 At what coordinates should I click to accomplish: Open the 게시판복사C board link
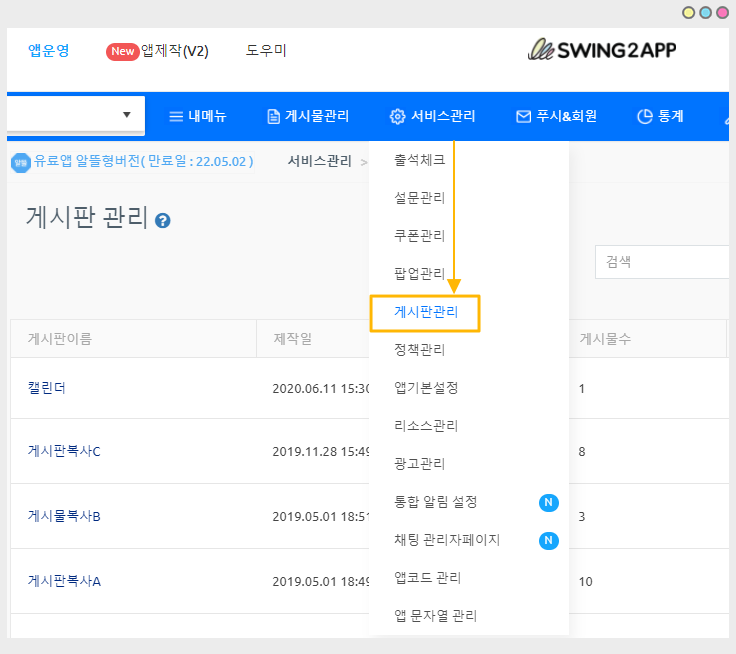tap(64, 451)
